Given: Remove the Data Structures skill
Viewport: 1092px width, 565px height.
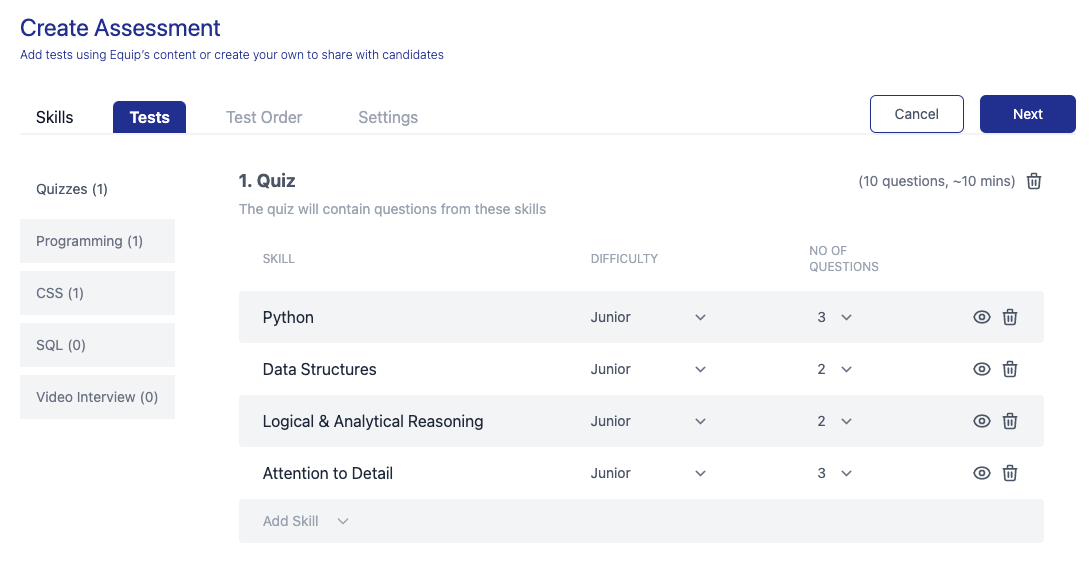Looking at the screenshot, I should tap(1010, 369).
